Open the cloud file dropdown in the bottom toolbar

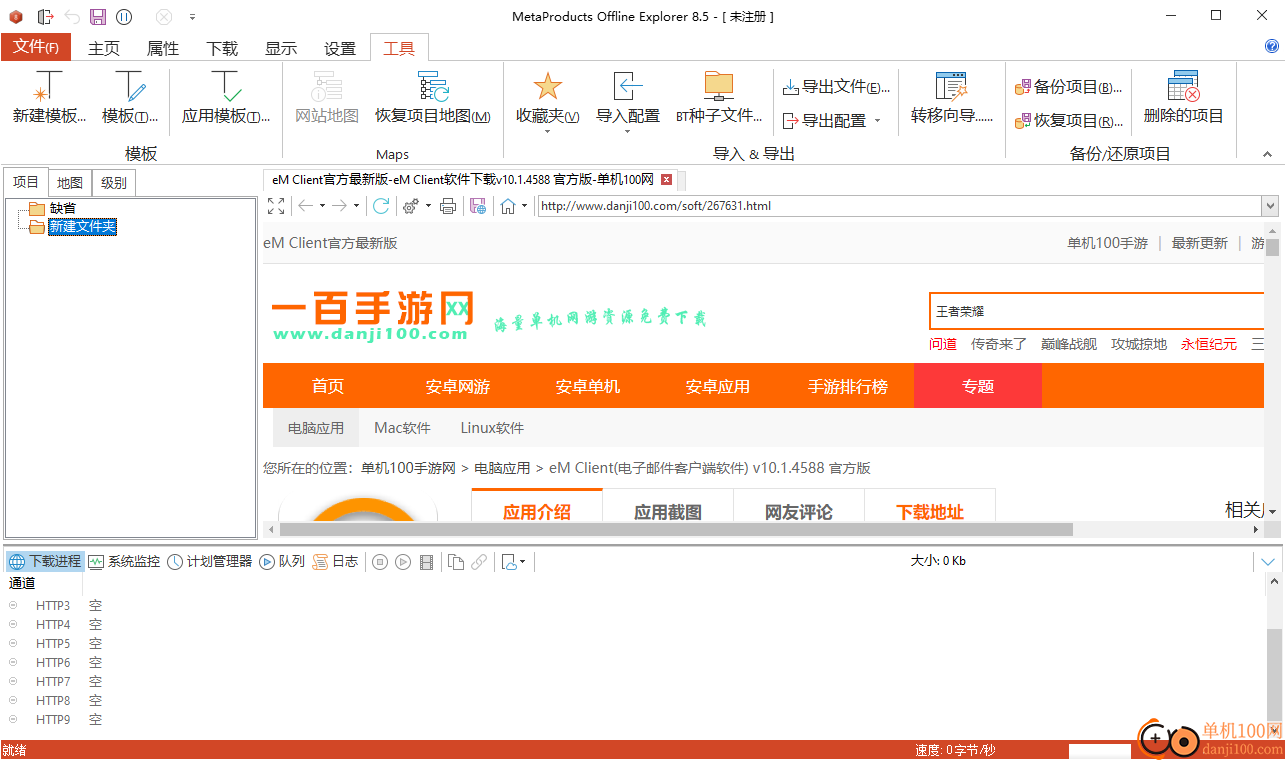[x=513, y=562]
